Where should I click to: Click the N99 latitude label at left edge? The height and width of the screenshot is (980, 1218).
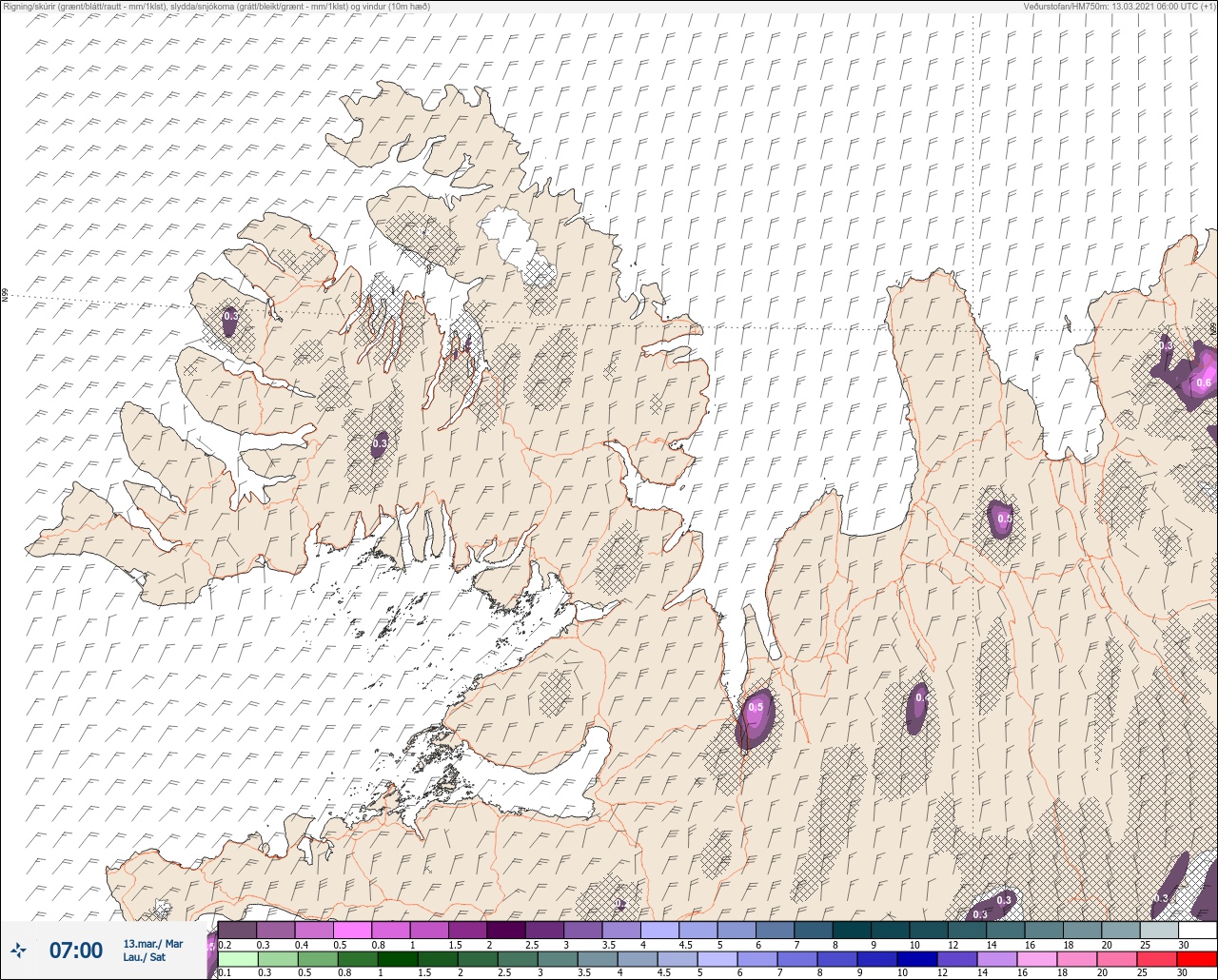[x=5, y=296]
